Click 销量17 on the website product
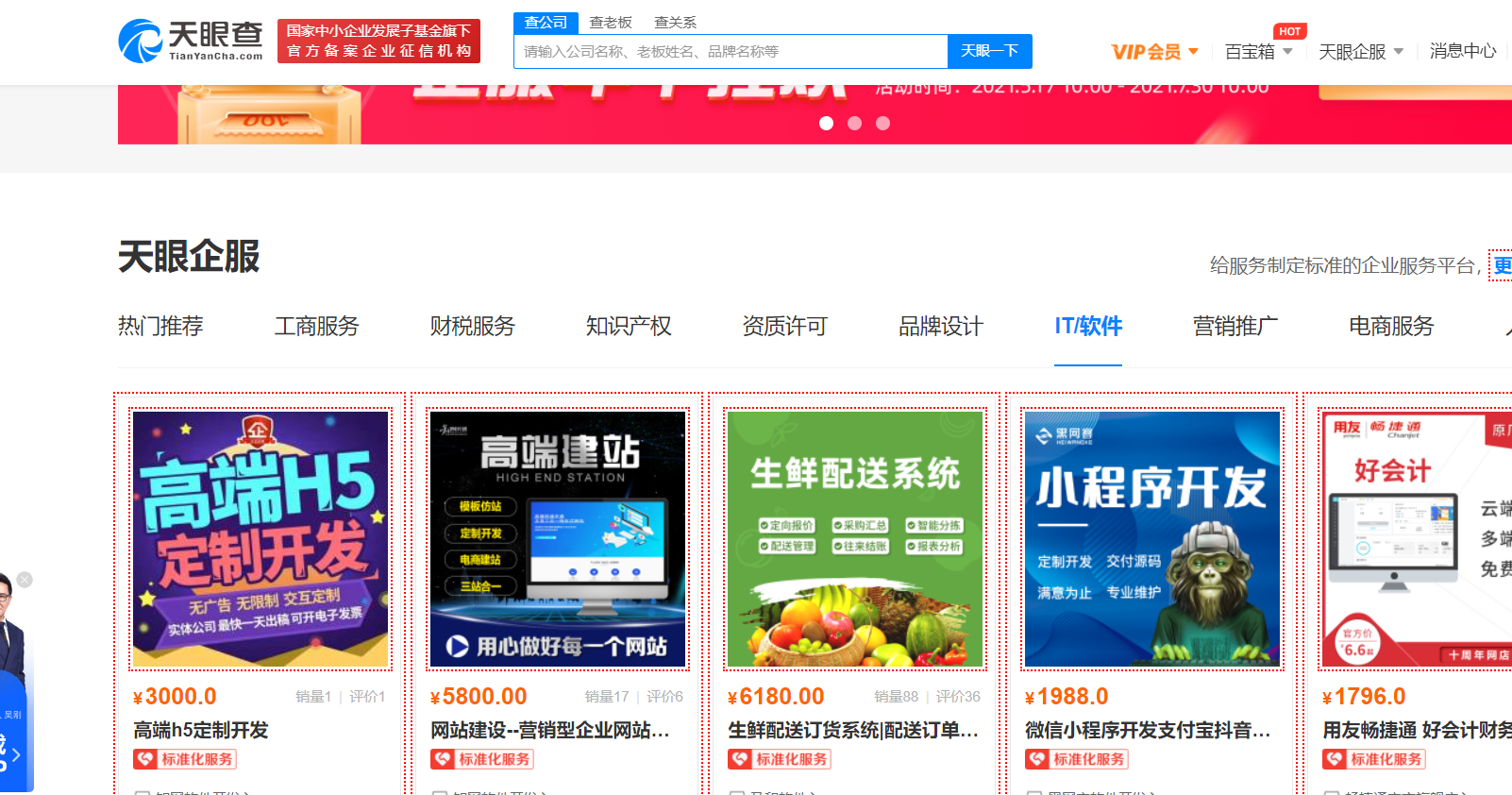The image size is (1512, 795). coord(607,697)
